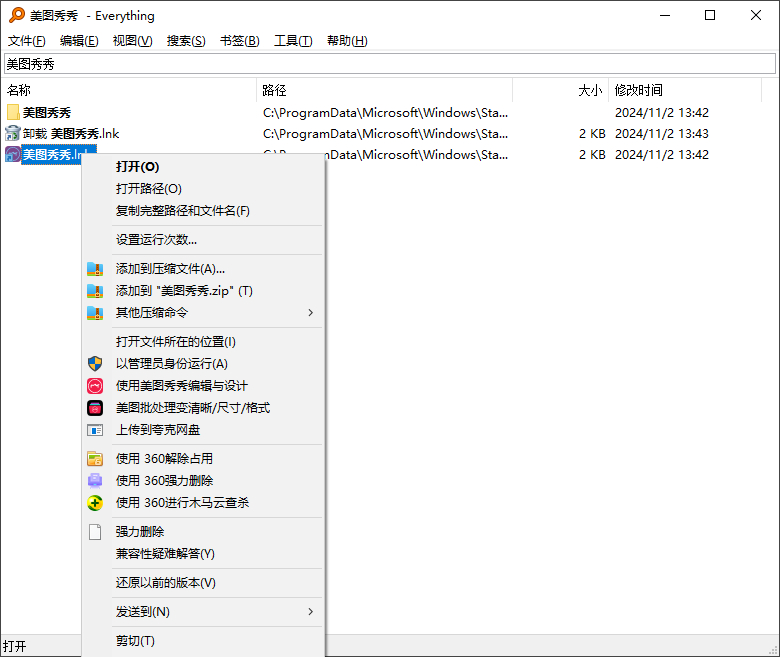Click the search box containing 美图秀秀
This screenshot has height=657, width=780.
pos(389,64)
